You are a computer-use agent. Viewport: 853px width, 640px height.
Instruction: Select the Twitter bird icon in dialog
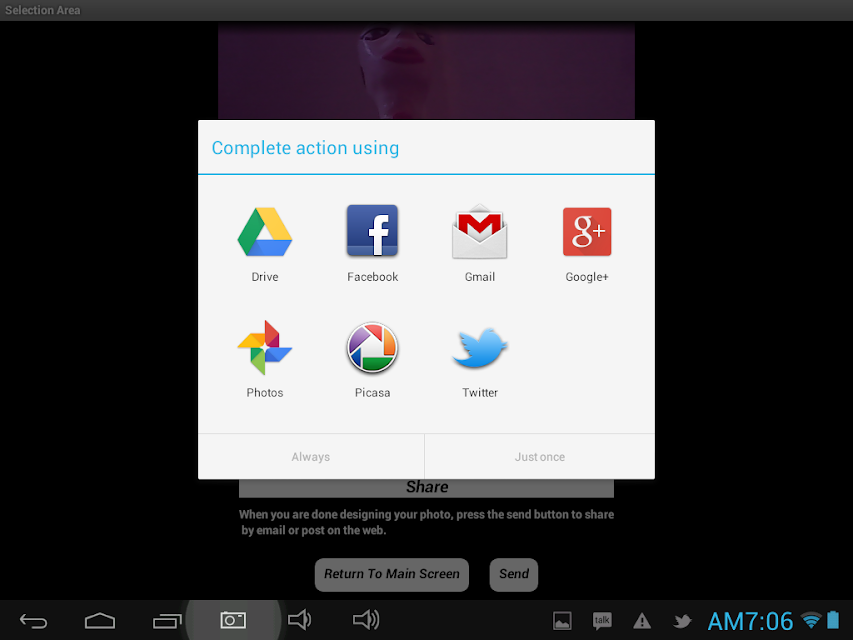(480, 348)
